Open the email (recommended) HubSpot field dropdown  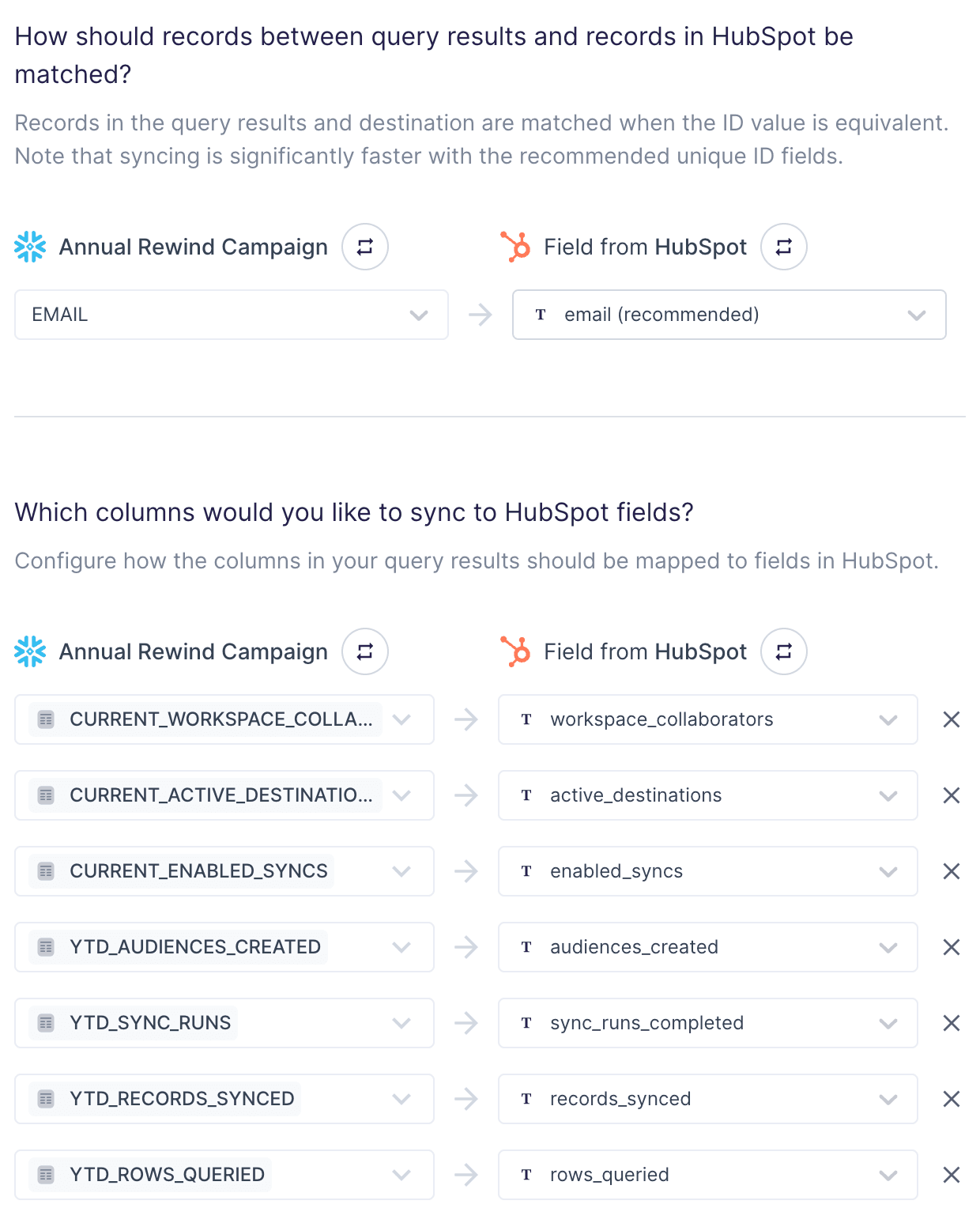pos(729,315)
